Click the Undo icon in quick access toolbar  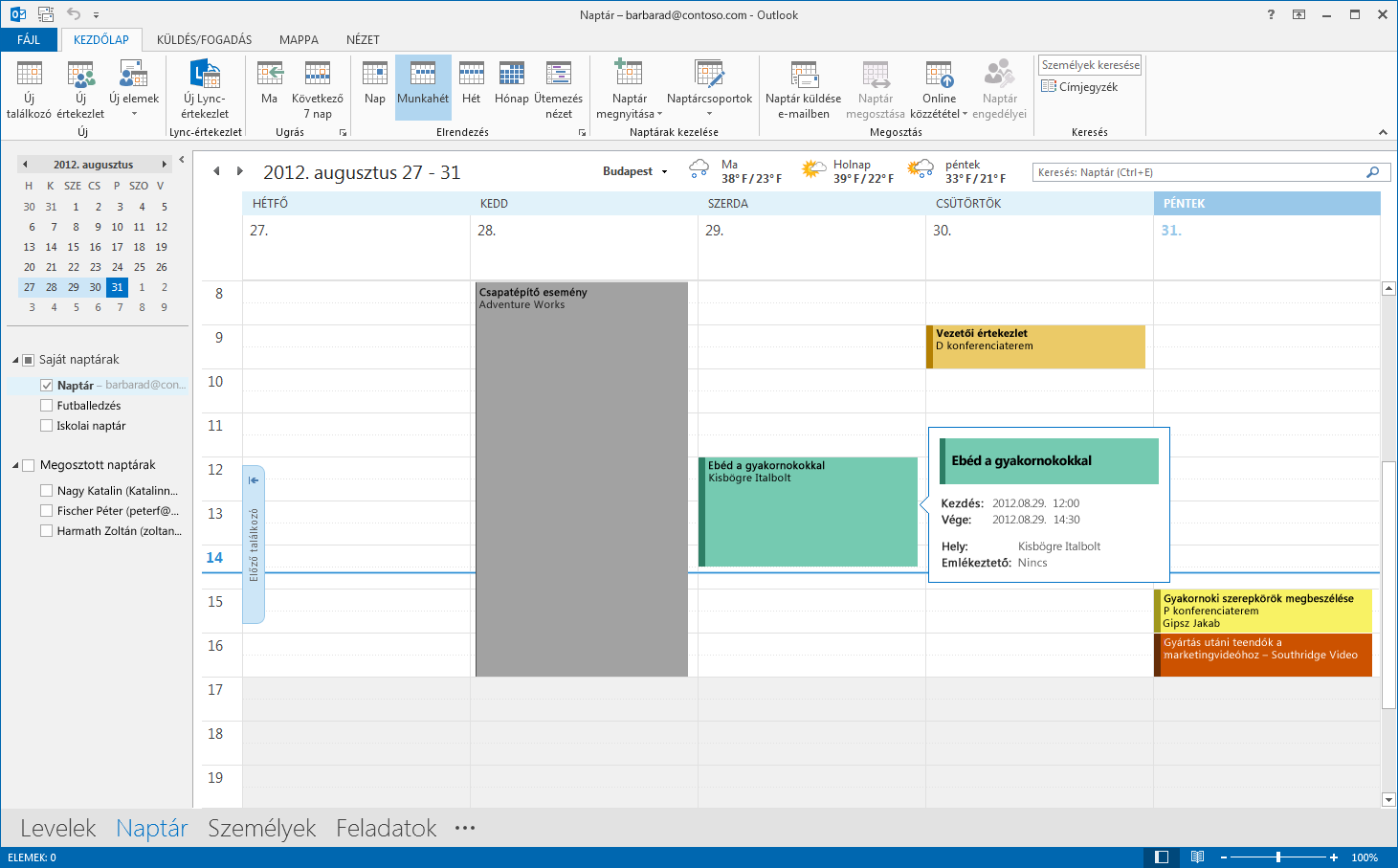(x=75, y=14)
